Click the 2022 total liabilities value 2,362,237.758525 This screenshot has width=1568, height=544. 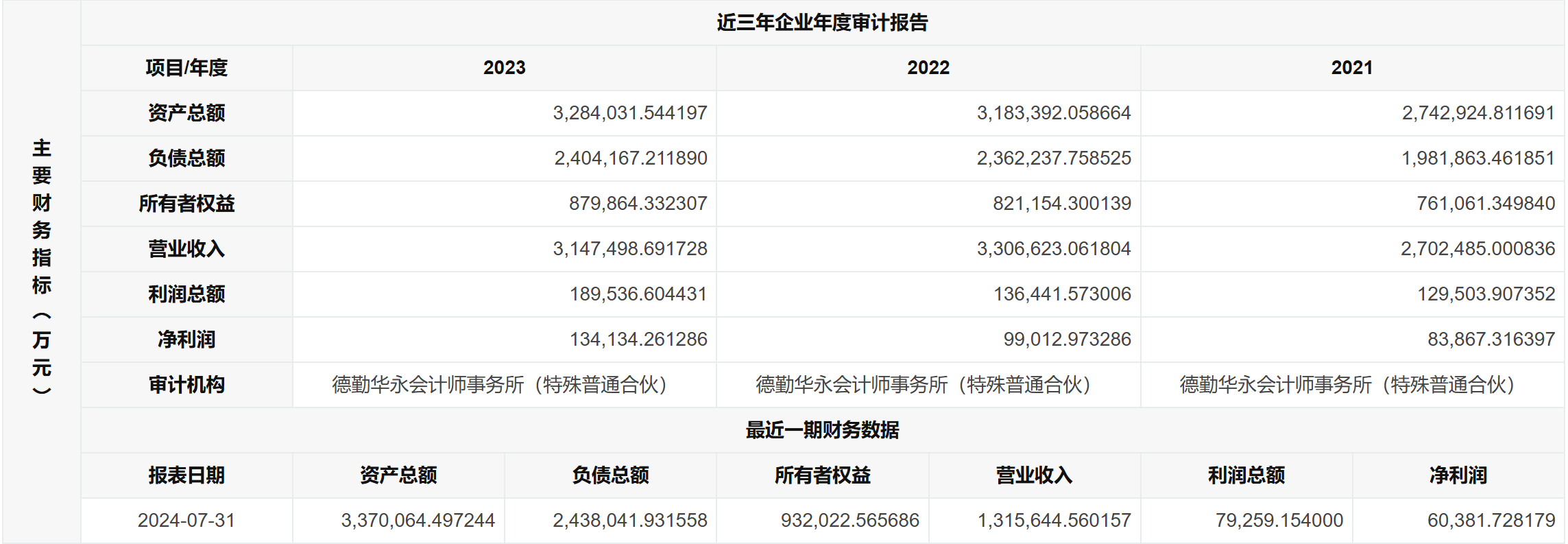(1054, 158)
